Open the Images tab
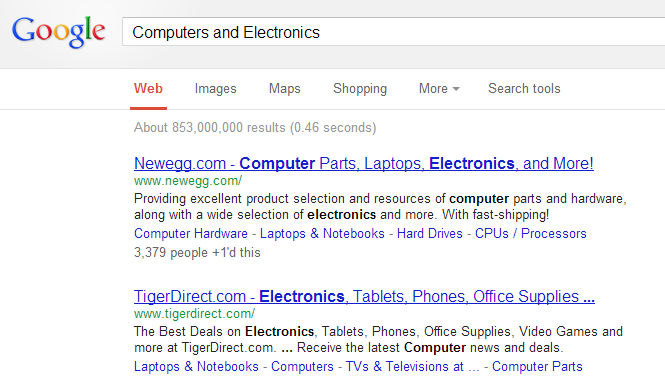Image resolution: width=665 pixels, height=388 pixels. 215,89
